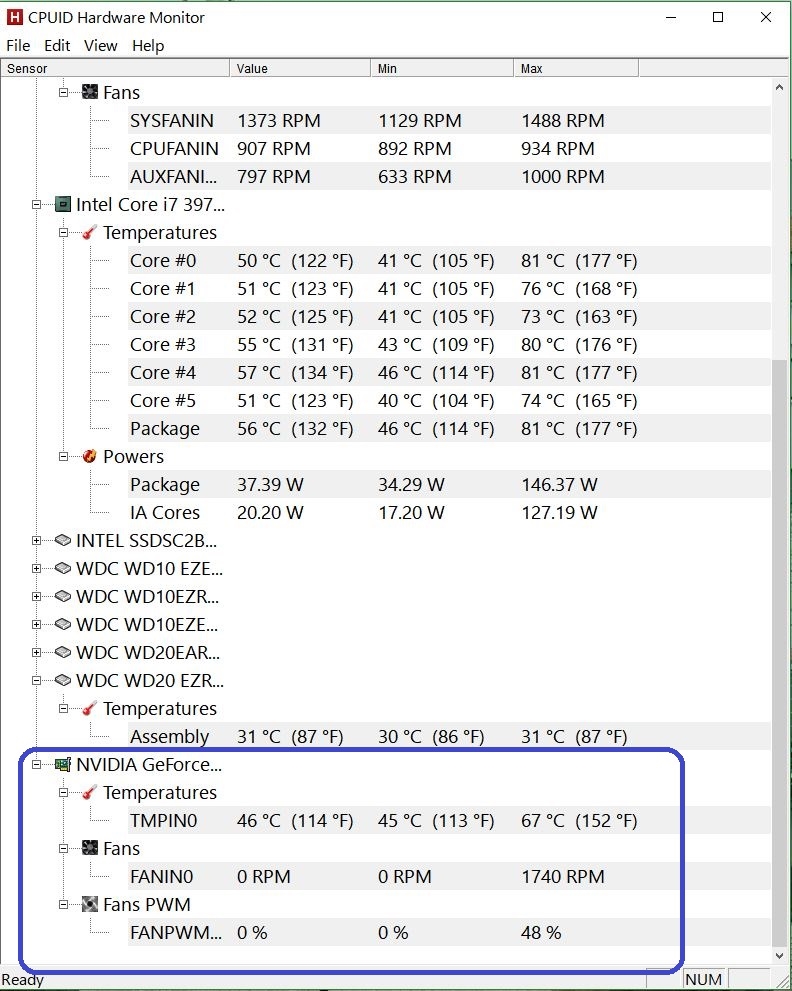Click the NVIDIA GeForce graphics card icon
The image size is (792, 991).
pos(63,765)
